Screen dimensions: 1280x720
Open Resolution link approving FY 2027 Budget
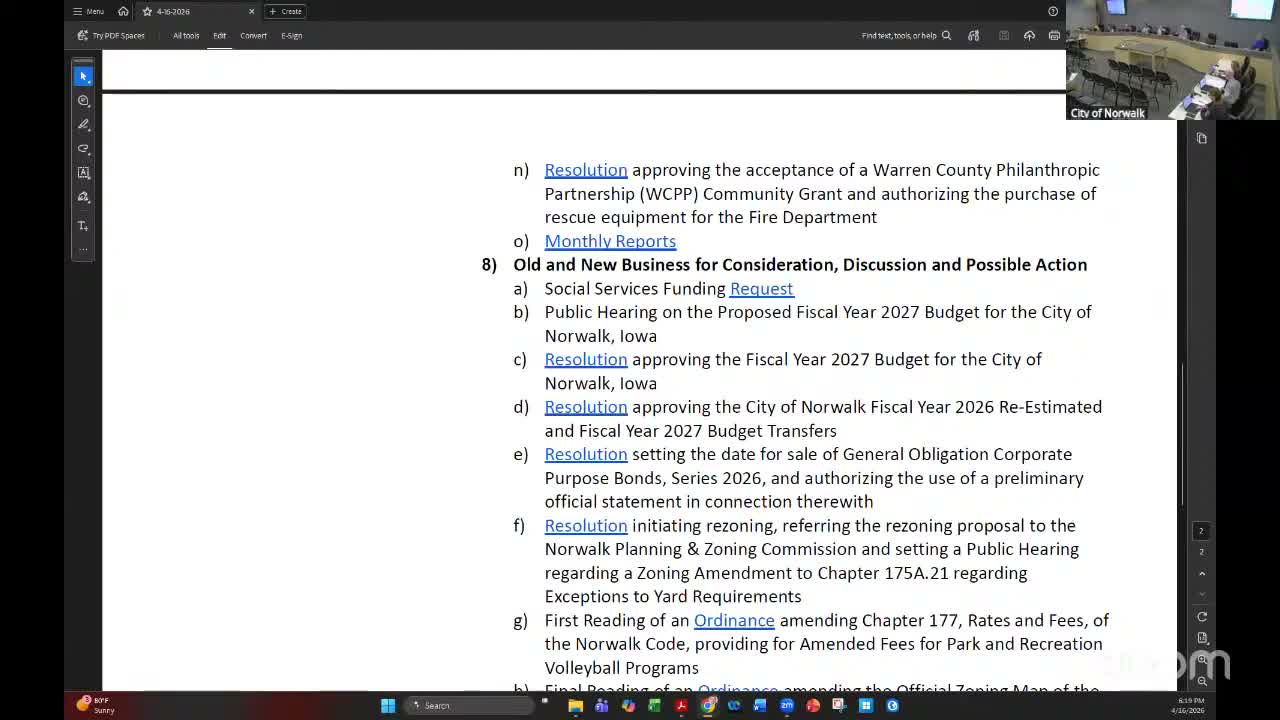tap(586, 359)
